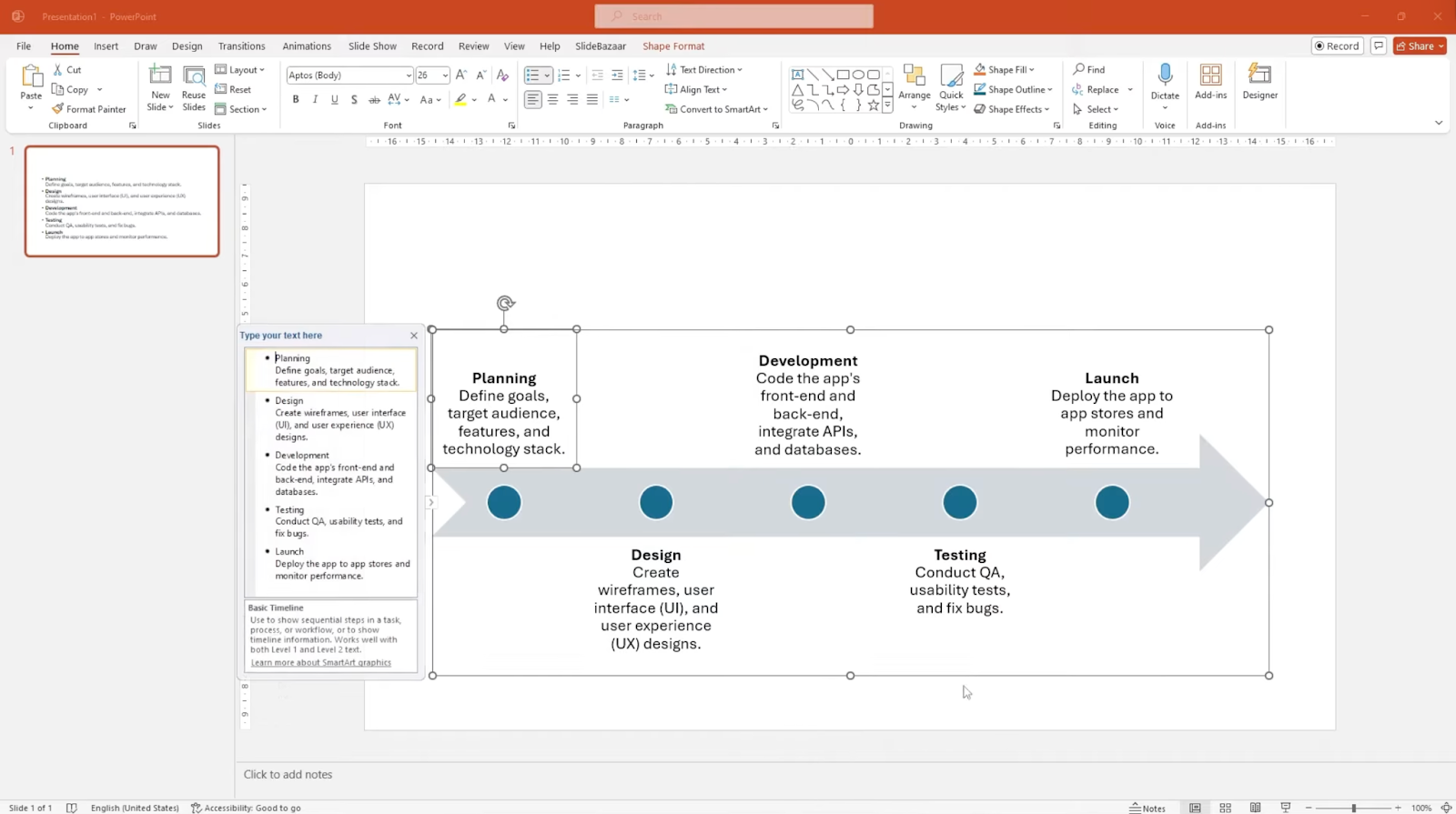Open the font name dropdown

coord(408,75)
